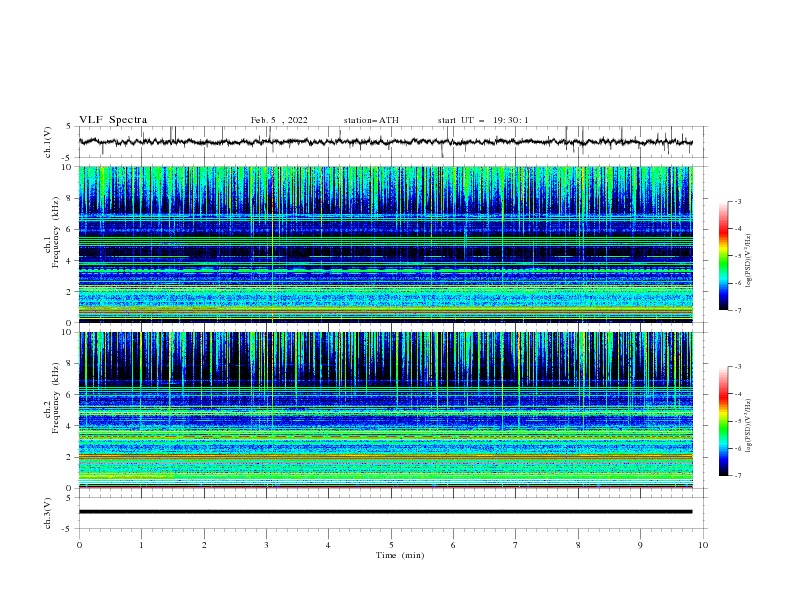Click inside the ch.2 spectrogram panel
792x612 pixels.
(x=385, y=410)
